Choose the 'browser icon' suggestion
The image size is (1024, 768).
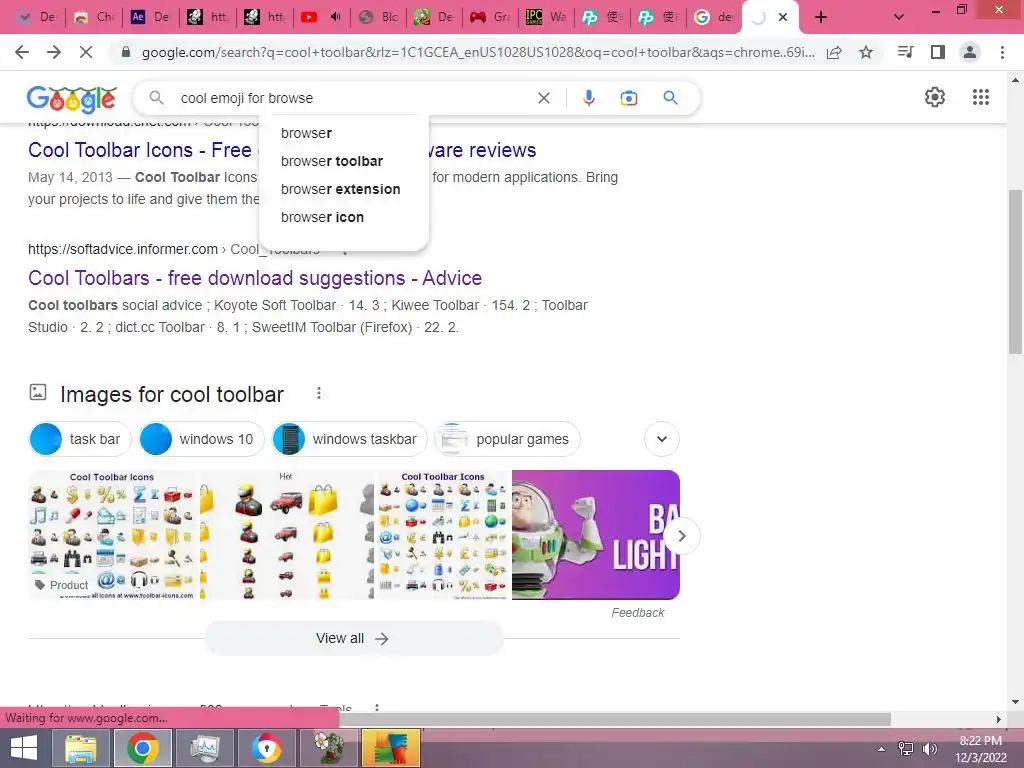(x=322, y=217)
